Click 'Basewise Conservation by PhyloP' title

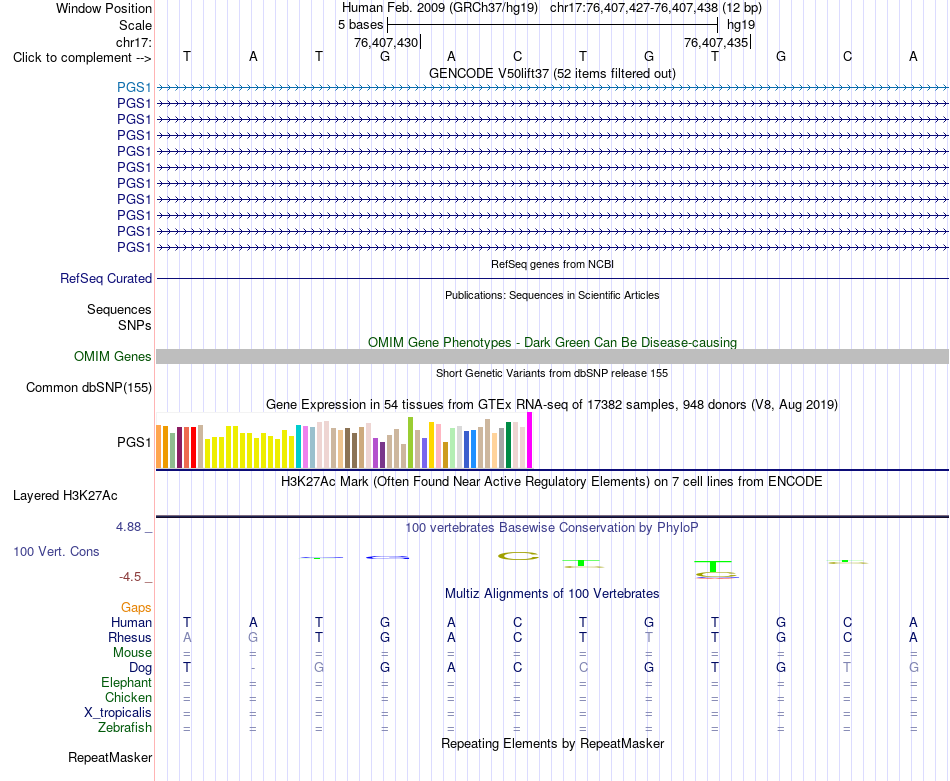click(552, 528)
